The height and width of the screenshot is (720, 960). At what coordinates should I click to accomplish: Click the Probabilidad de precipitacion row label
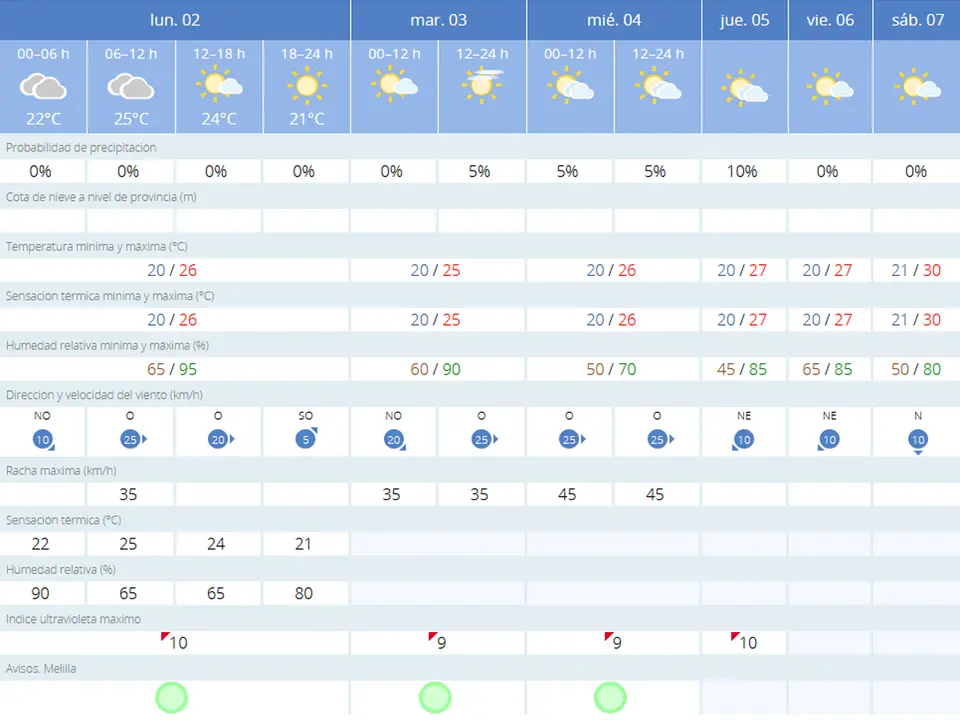(x=81, y=148)
